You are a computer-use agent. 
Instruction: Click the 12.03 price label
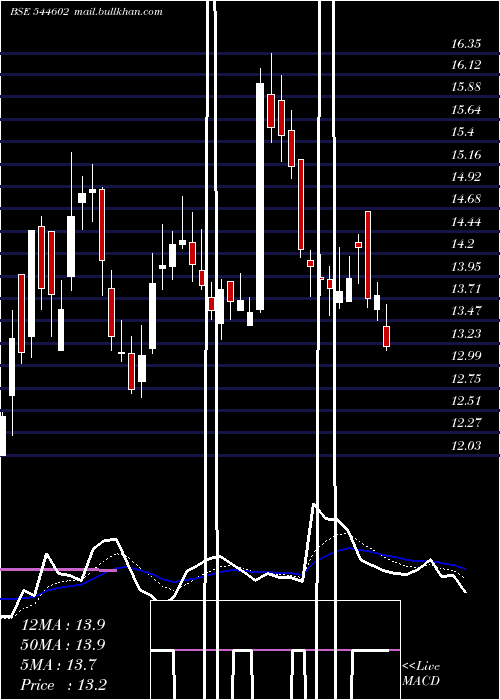466,446
